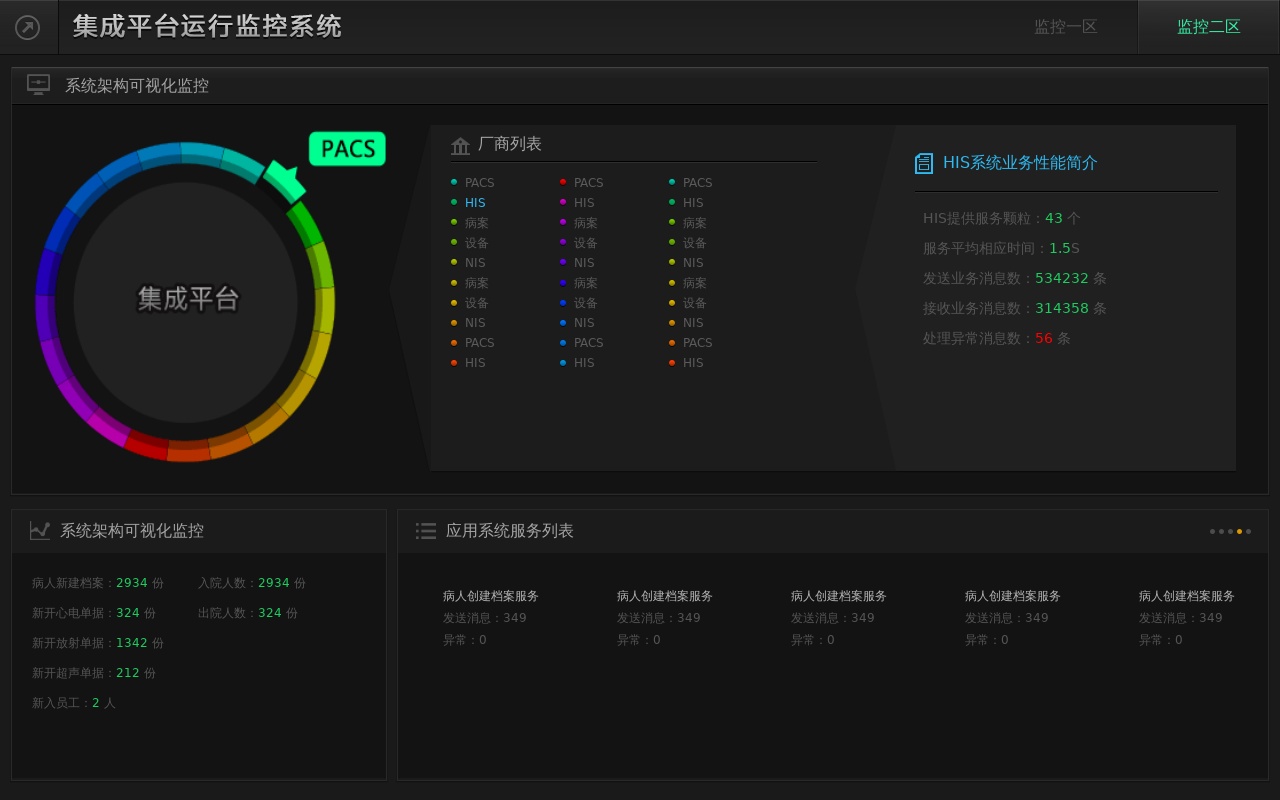Image resolution: width=1280 pixels, height=800 pixels.
Task: Open the 设备 vendor entry with the purple dot
Action: pos(586,243)
